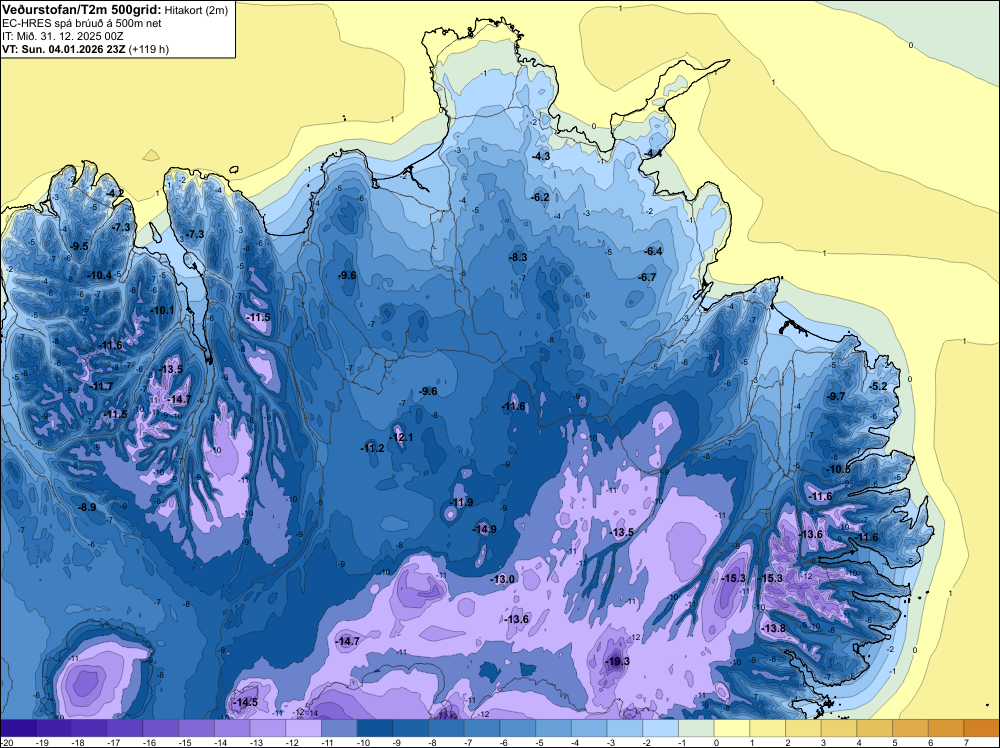The height and width of the screenshot is (748, 1000).
Task: Click the legend swatch between -20 and -19
Action: 18,728
